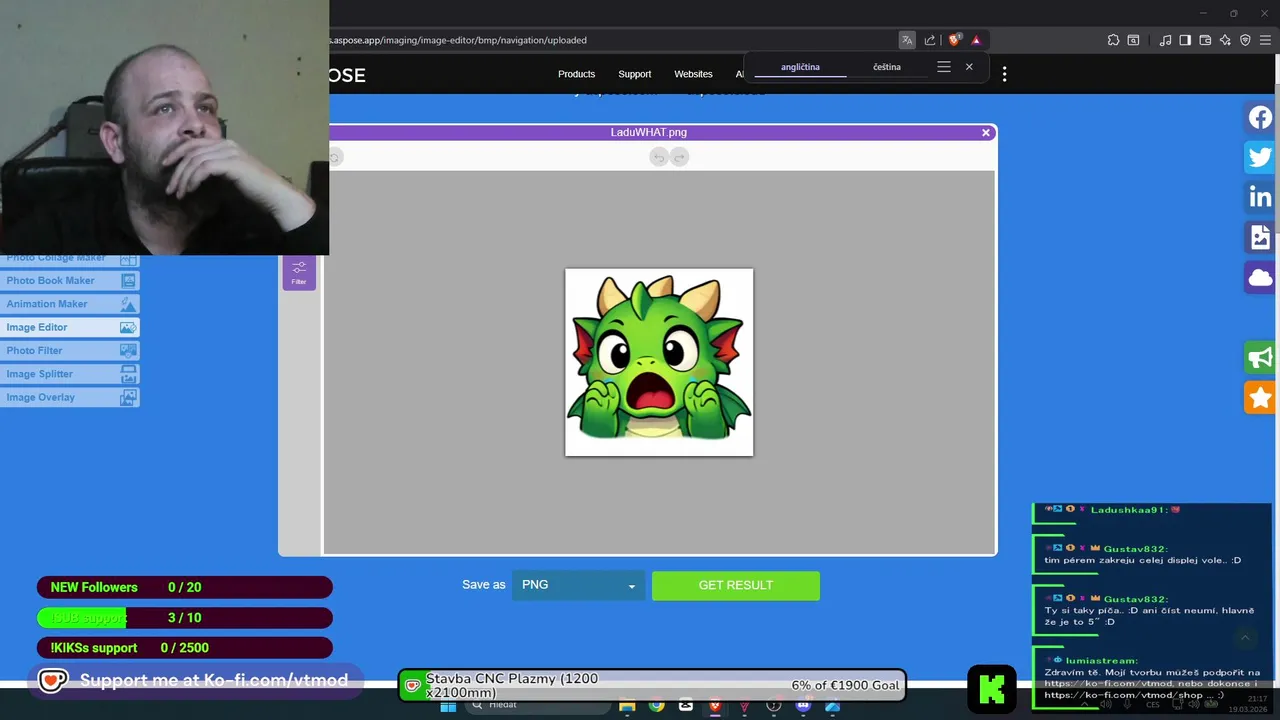Click the LaduWHAT.png title text
Viewport: 1280px width, 720px height.
[649, 132]
